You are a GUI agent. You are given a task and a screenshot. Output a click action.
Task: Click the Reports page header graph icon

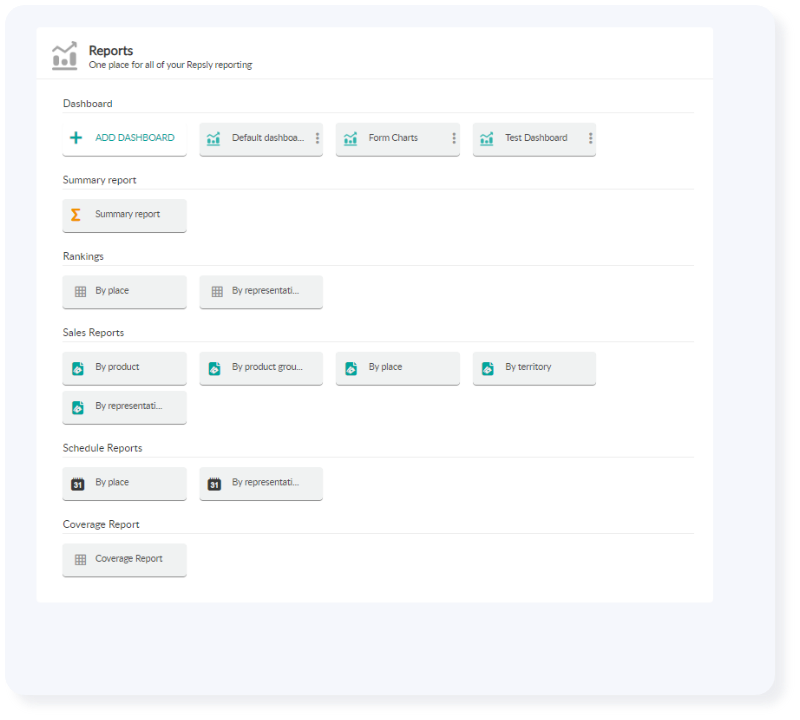coord(66,55)
